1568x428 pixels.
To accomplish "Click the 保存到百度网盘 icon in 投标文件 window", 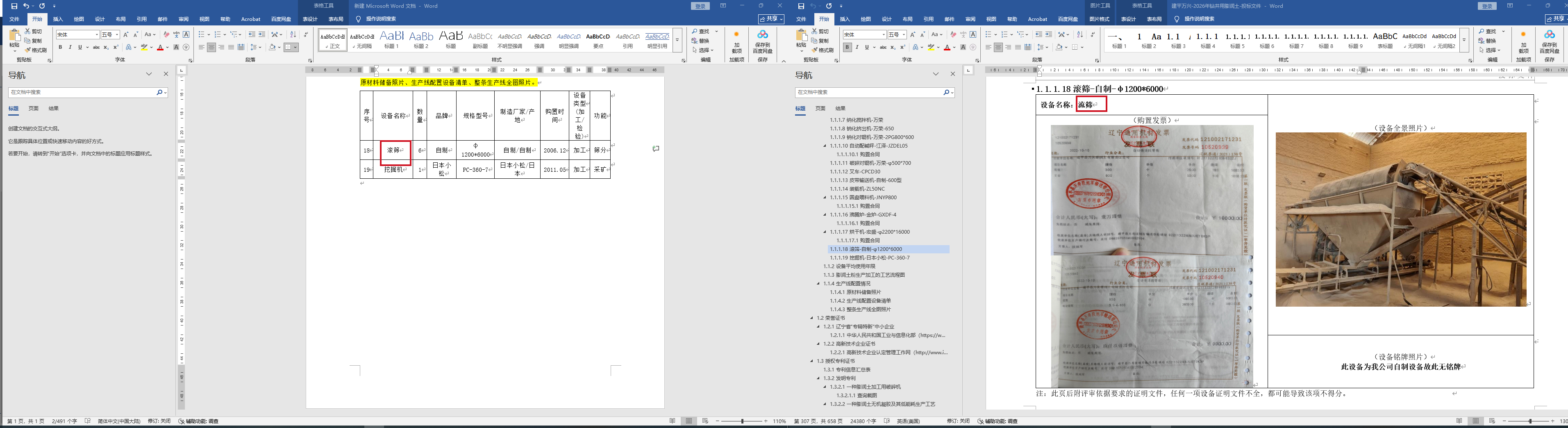I will [1549, 41].
